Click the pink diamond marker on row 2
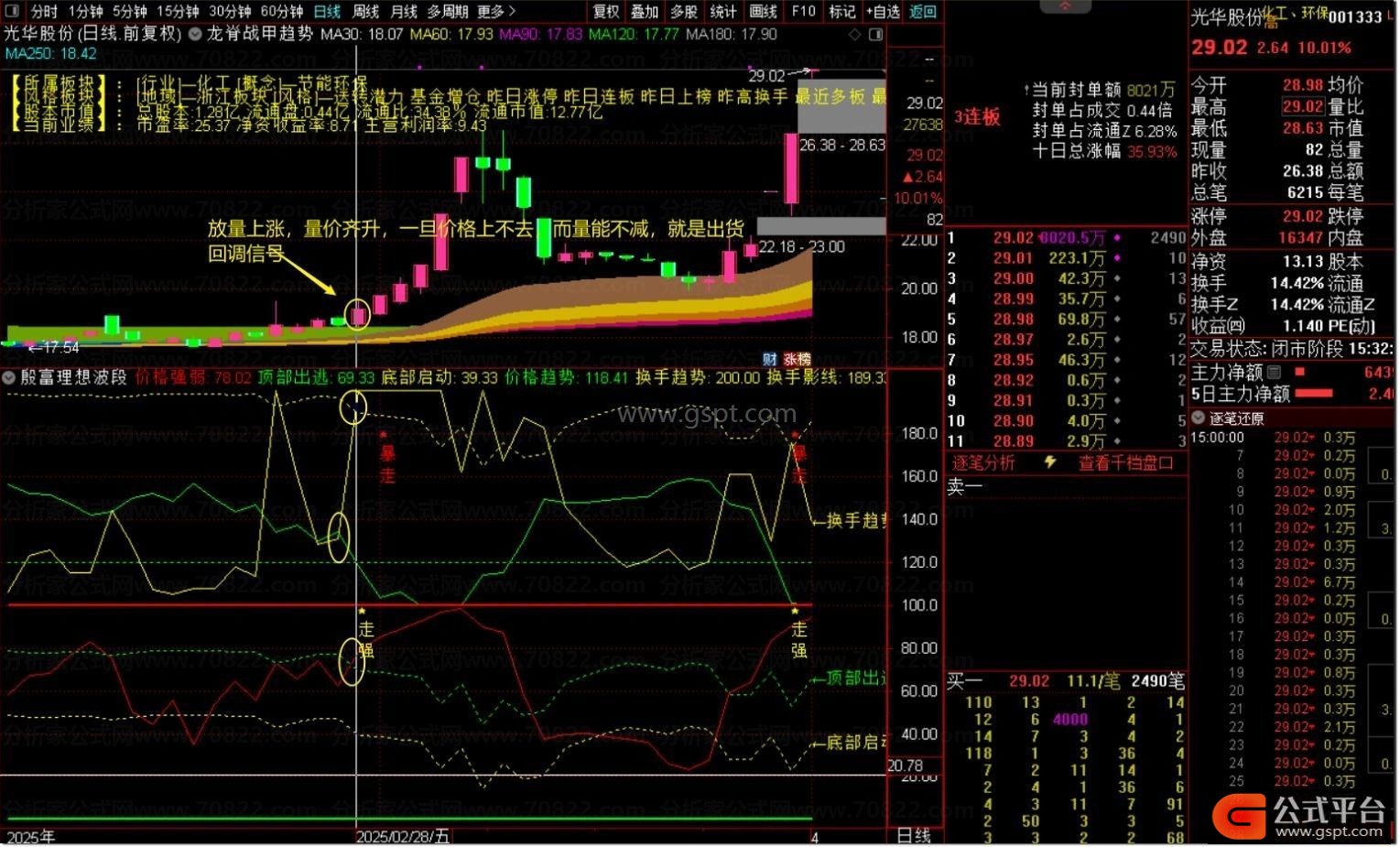 pyautogui.click(x=1117, y=258)
